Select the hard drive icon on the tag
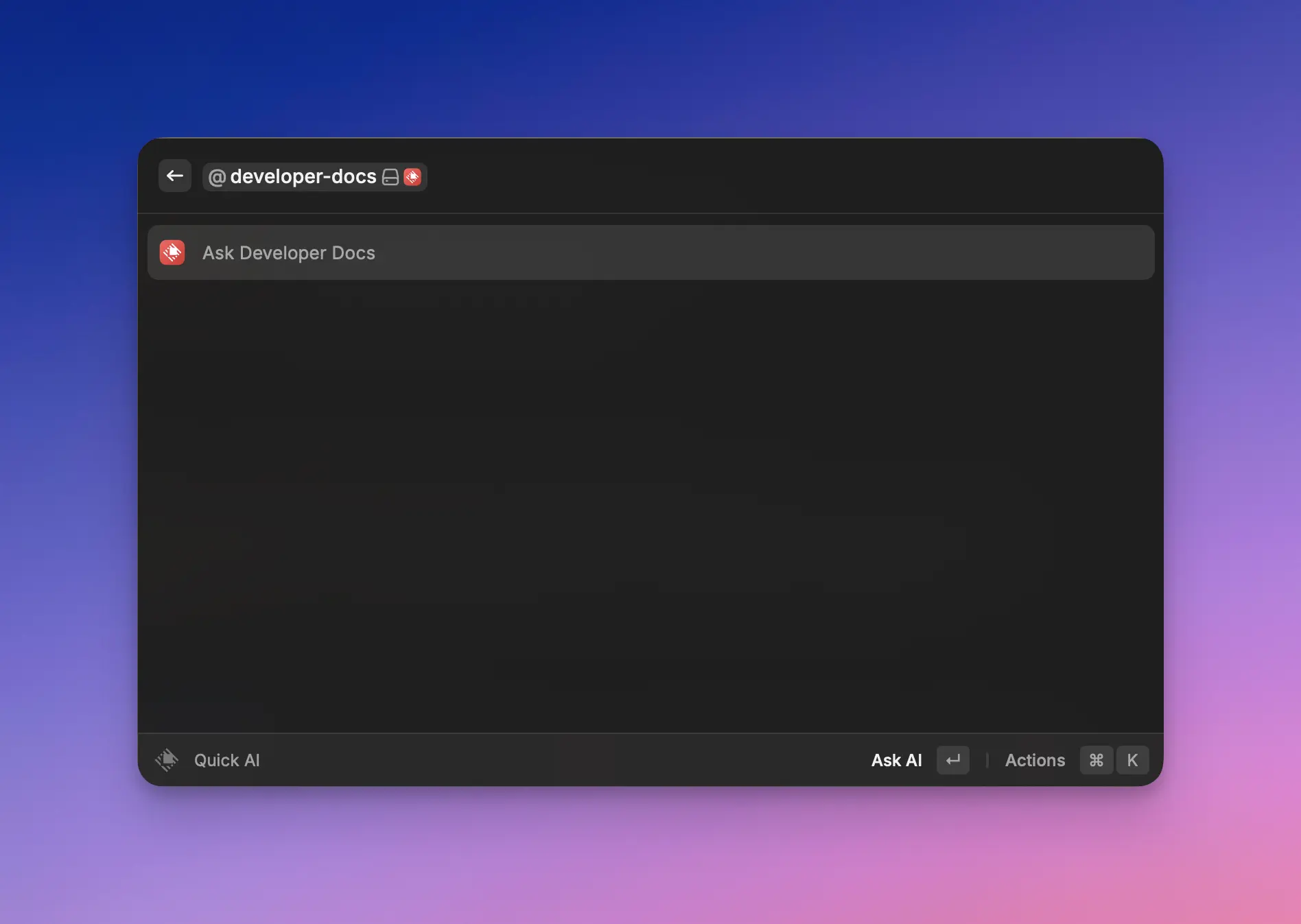The height and width of the screenshot is (924, 1301). coord(390,177)
